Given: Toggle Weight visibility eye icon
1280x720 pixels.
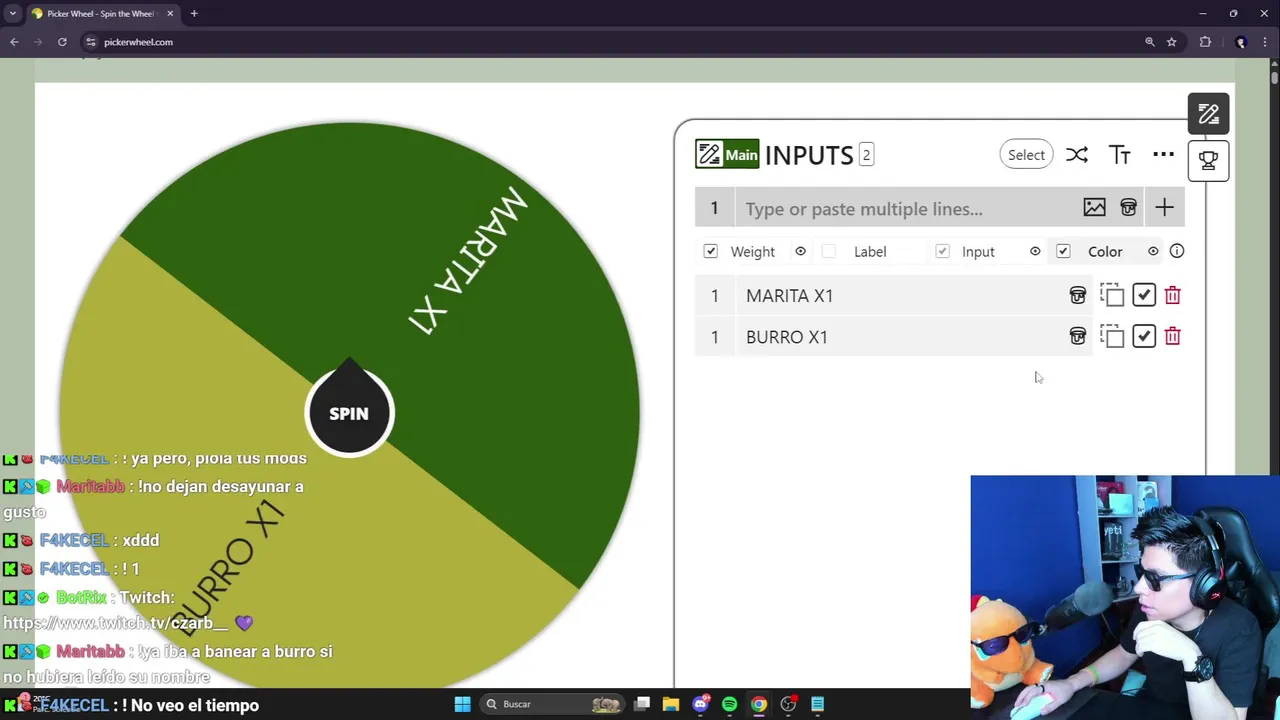Looking at the screenshot, I should pos(800,251).
